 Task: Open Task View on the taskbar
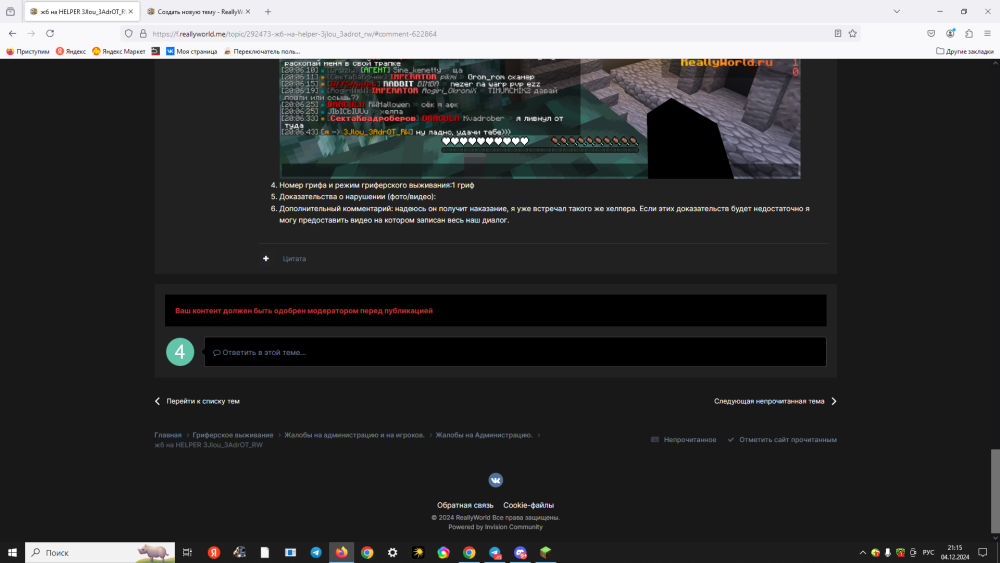pyautogui.click(x=188, y=553)
